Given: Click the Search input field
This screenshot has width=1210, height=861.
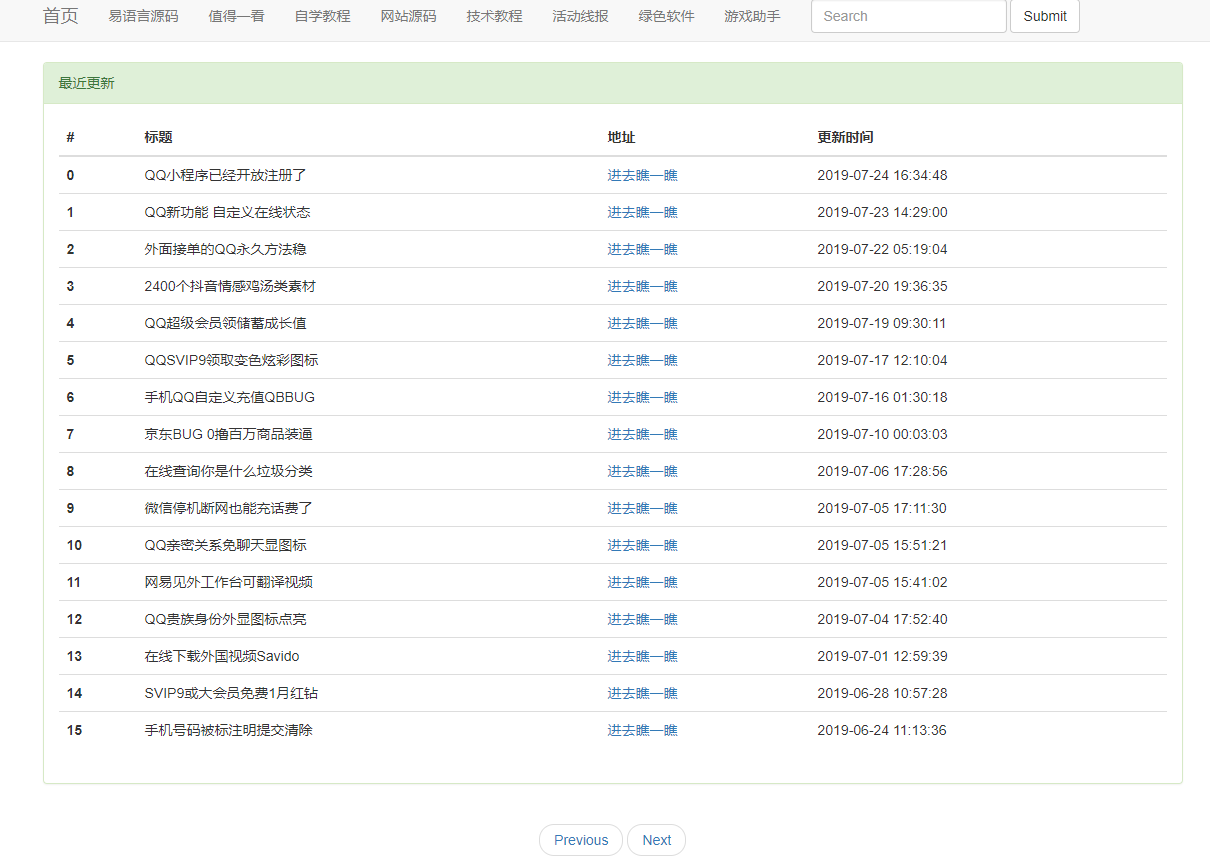Looking at the screenshot, I should [x=908, y=16].
